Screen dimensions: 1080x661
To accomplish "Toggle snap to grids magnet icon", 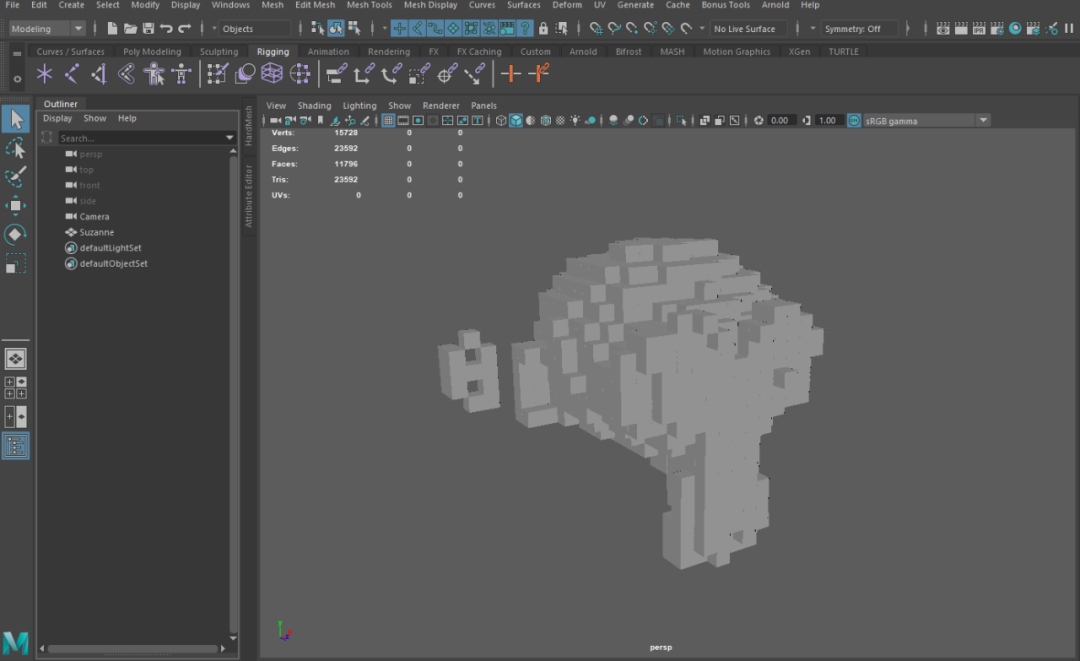I will coord(596,28).
